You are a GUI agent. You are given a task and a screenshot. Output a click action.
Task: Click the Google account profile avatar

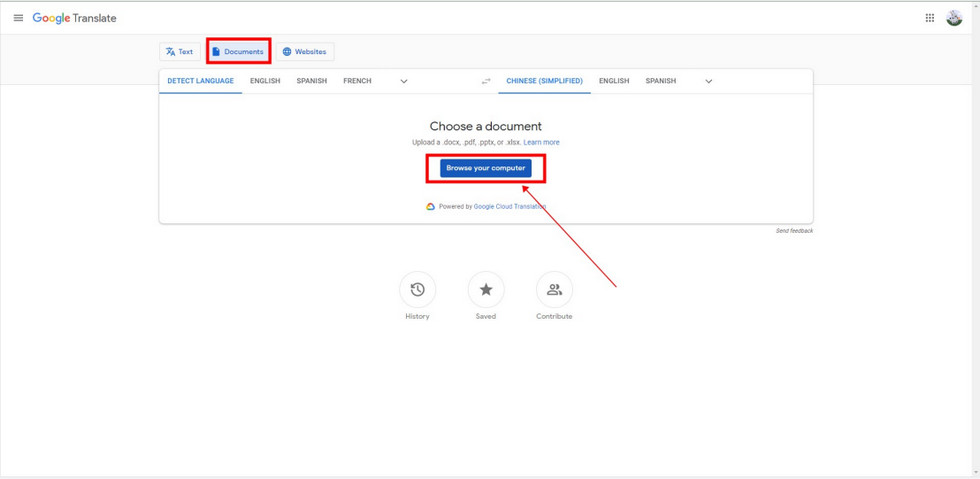tap(954, 18)
